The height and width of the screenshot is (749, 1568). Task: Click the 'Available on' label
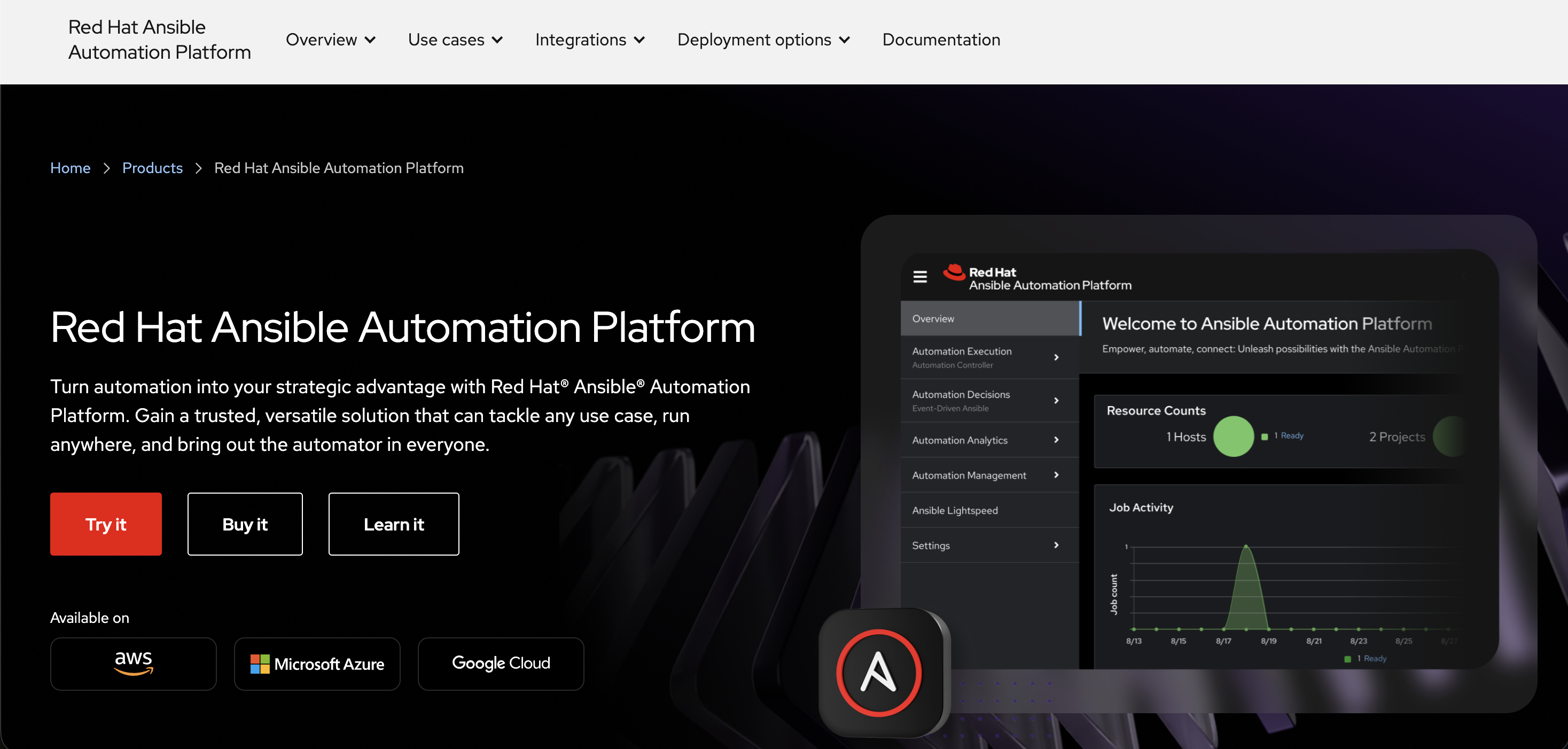[89, 618]
